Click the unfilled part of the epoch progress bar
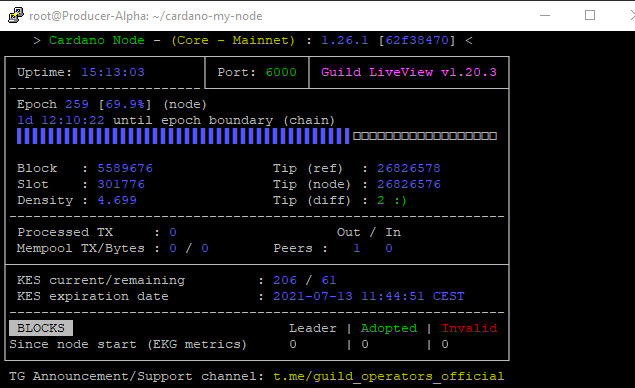This screenshot has width=635, height=388. click(425, 136)
